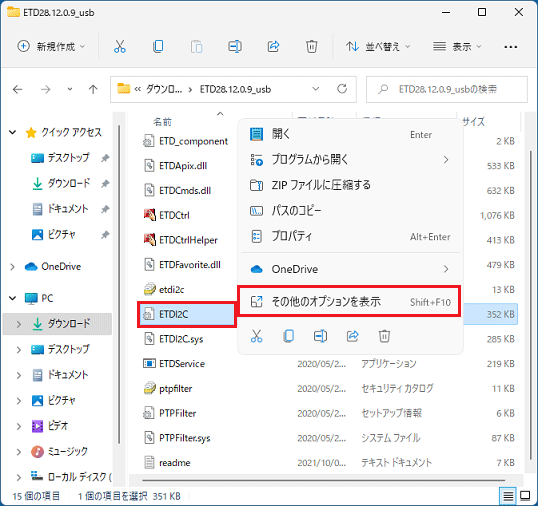Image resolution: width=538 pixels, height=506 pixels.
Task: Click Share icon in context menu
Action: (x=352, y=336)
